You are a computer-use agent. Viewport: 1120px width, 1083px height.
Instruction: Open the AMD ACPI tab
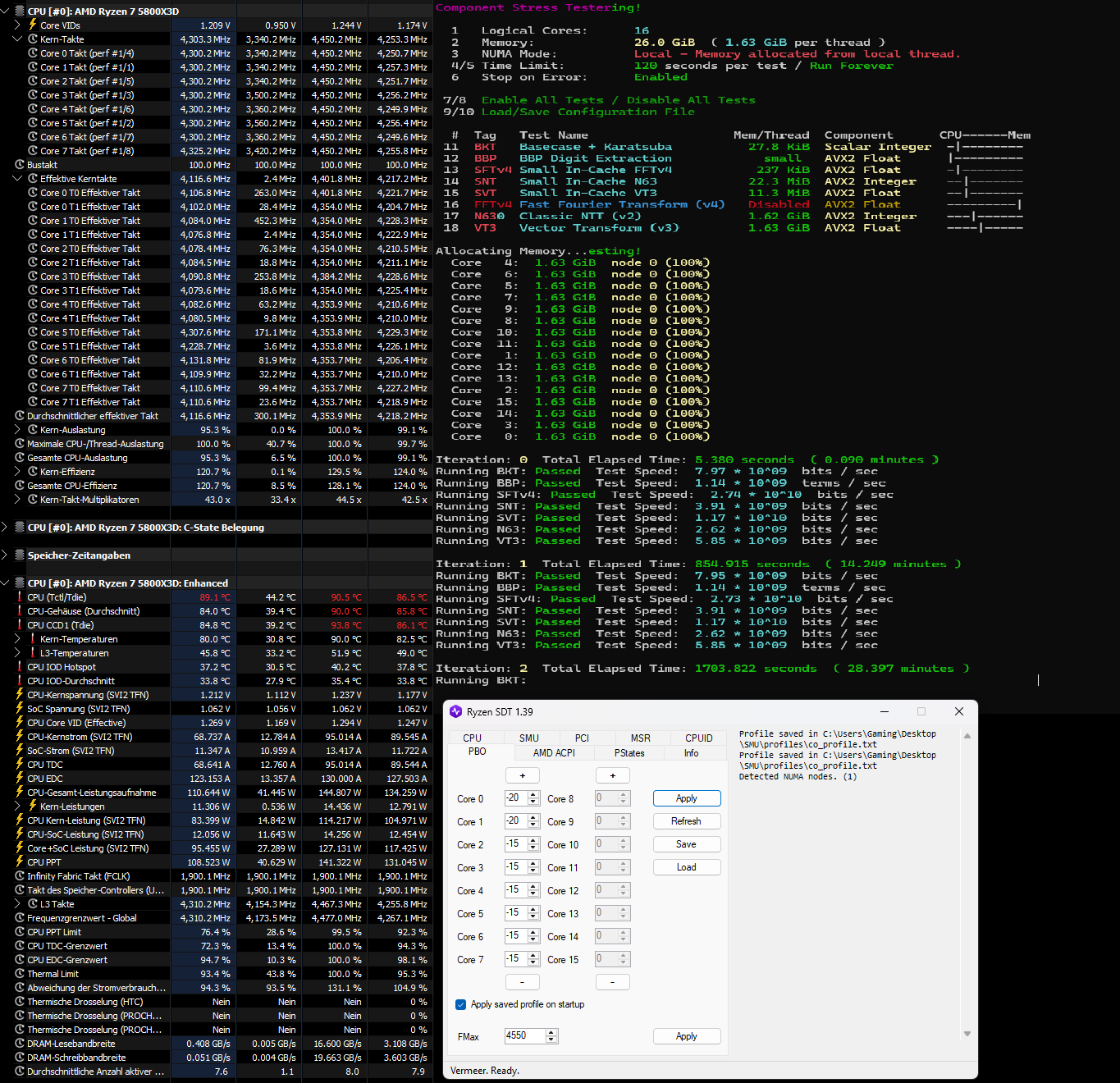pyautogui.click(x=554, y=752)
